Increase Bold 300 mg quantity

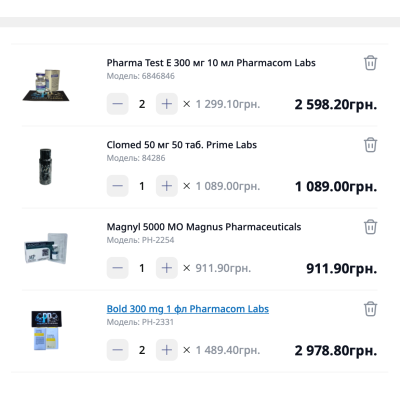(167, 350)
